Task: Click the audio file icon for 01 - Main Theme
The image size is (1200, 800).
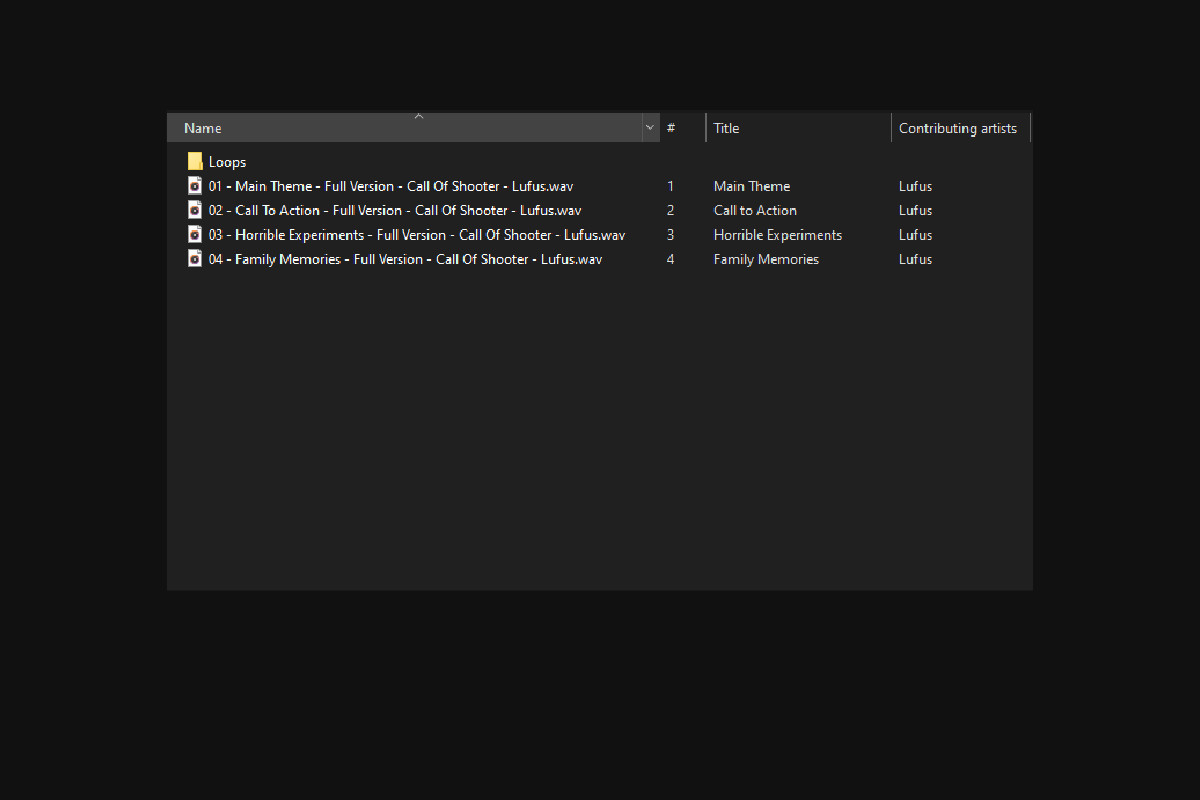Action: point(195,186)
